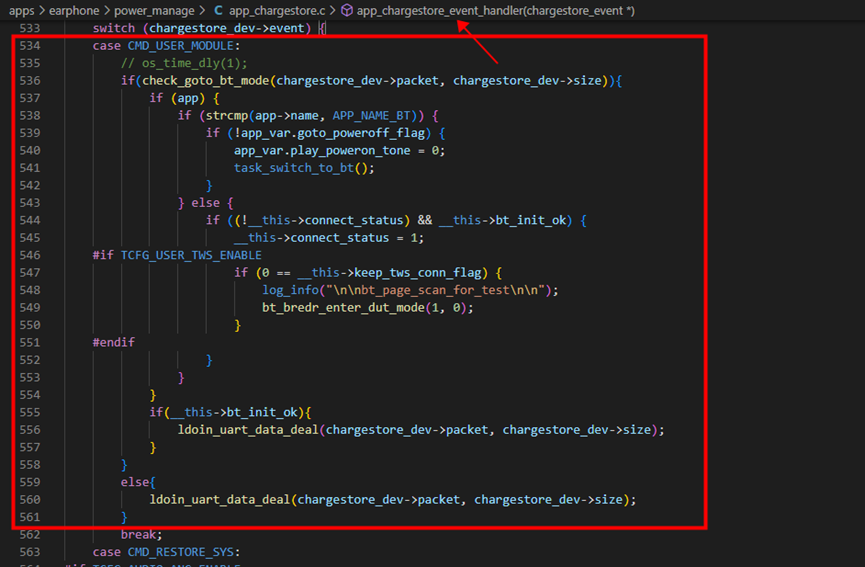Click the 'CMD_USER_MODULE' case label
Image resolution: width=865 pixels, height=567 pixels.
click(x=180, y=46)
